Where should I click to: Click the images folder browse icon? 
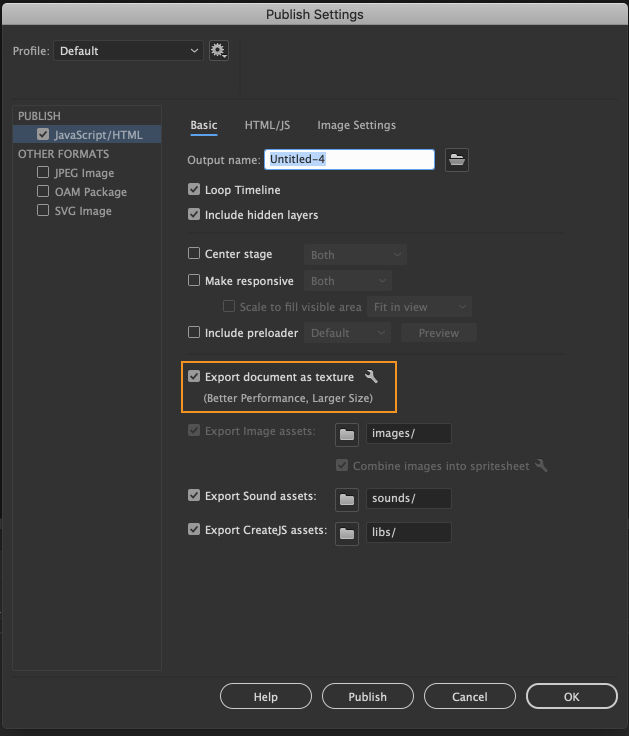tap(347, 434)
